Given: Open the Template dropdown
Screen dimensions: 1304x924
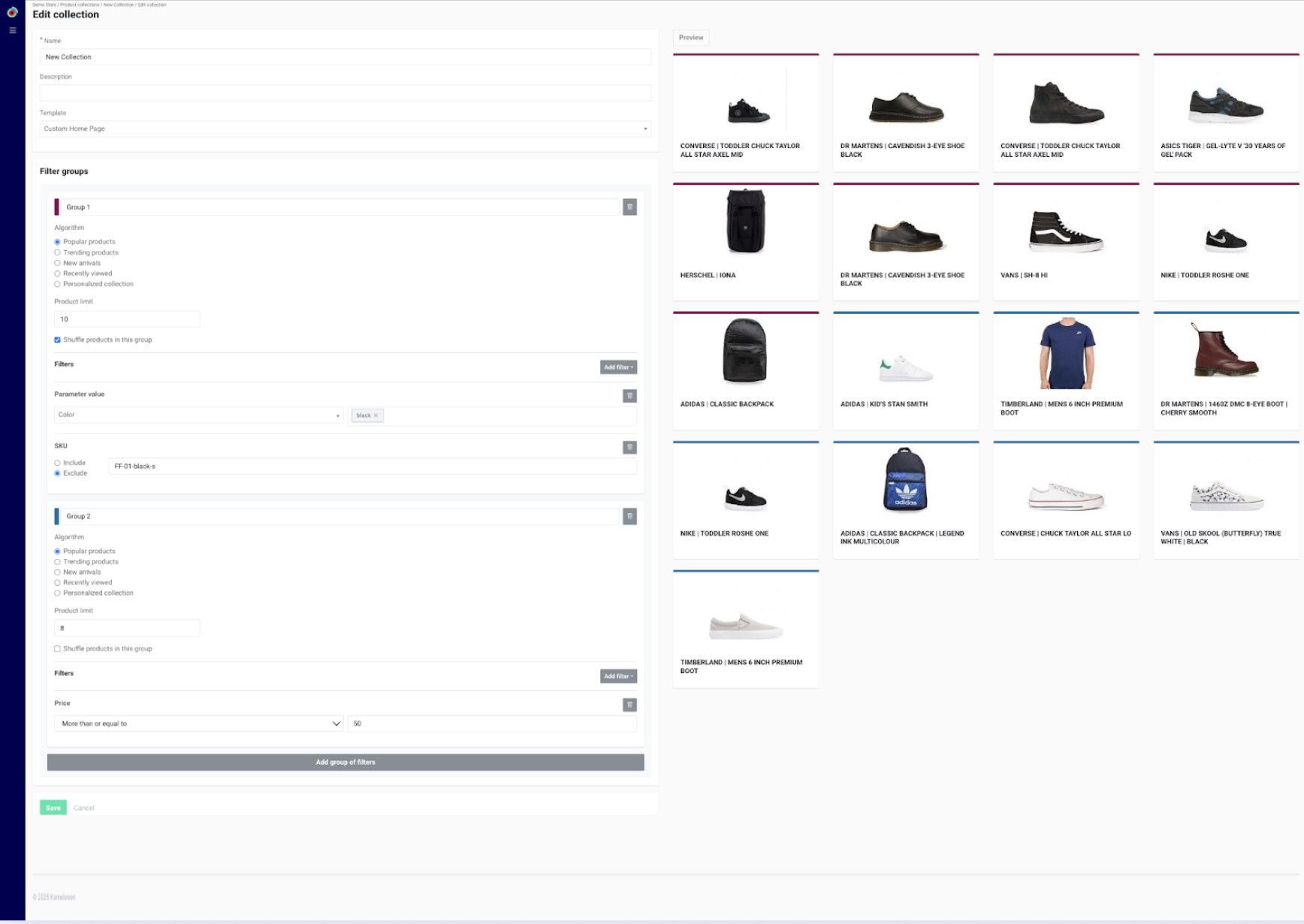Looking at the screenshot, I should point(346,128).
